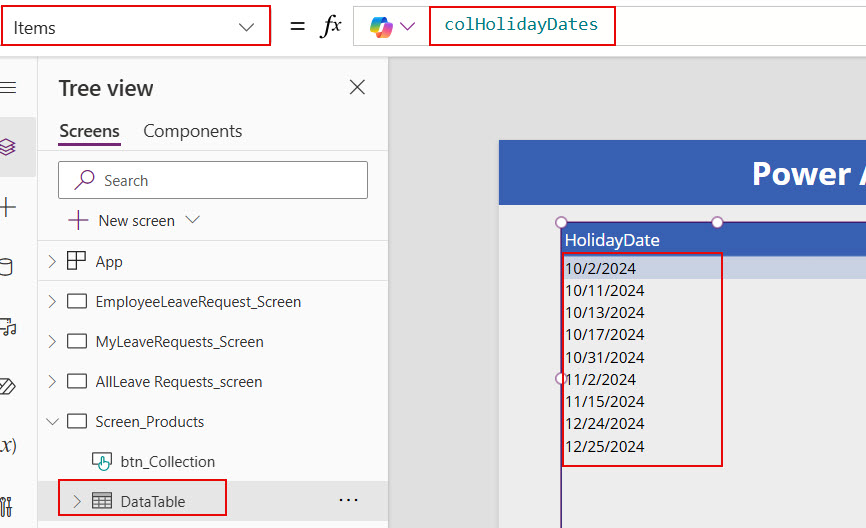
Task: Select EmployeeLeaveRequest_Screen in tree
Action: (x=198, y=302)
